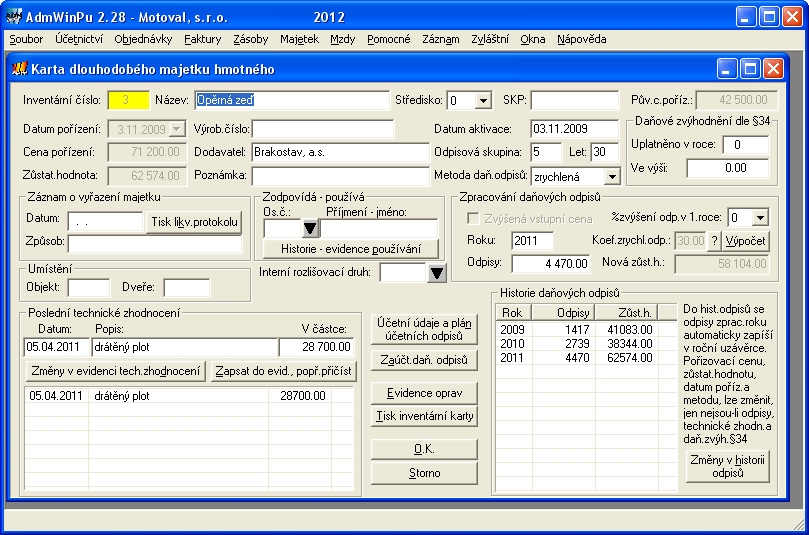Select the 2011 row in depreciation history

tap(586, 358)
